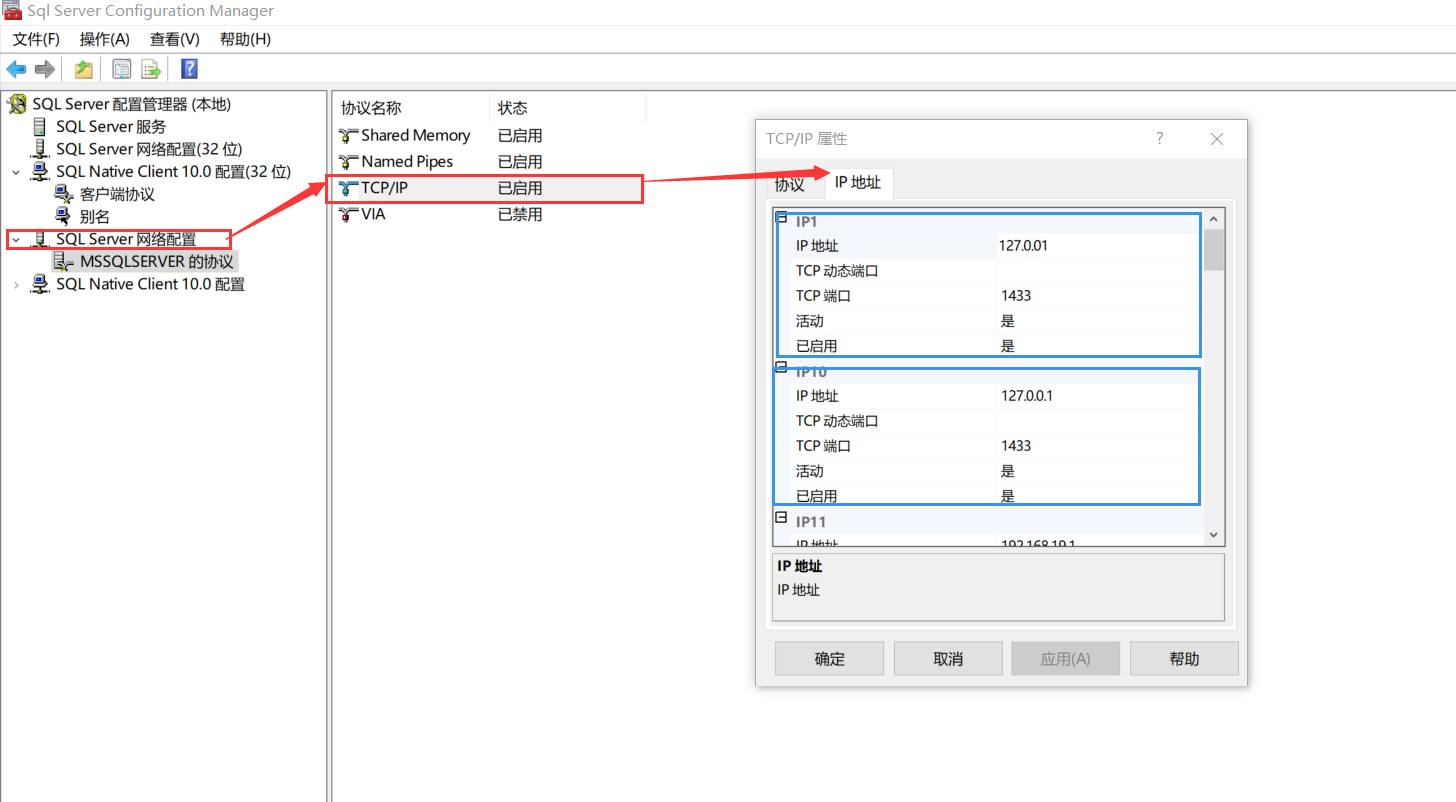Click the blue back arrow in the toolbar
The width and height of the screenshot is (1456, 802).
17,68
